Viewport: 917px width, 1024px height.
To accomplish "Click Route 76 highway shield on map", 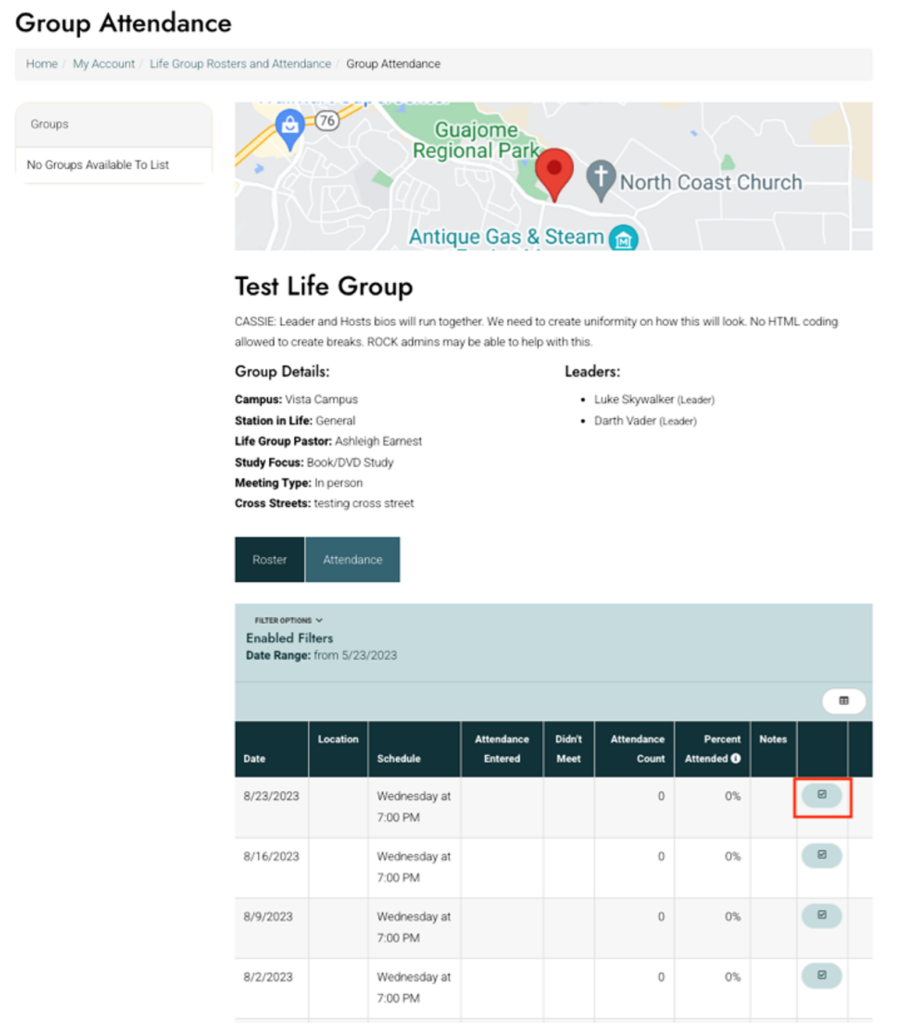I will coord(327,120).
